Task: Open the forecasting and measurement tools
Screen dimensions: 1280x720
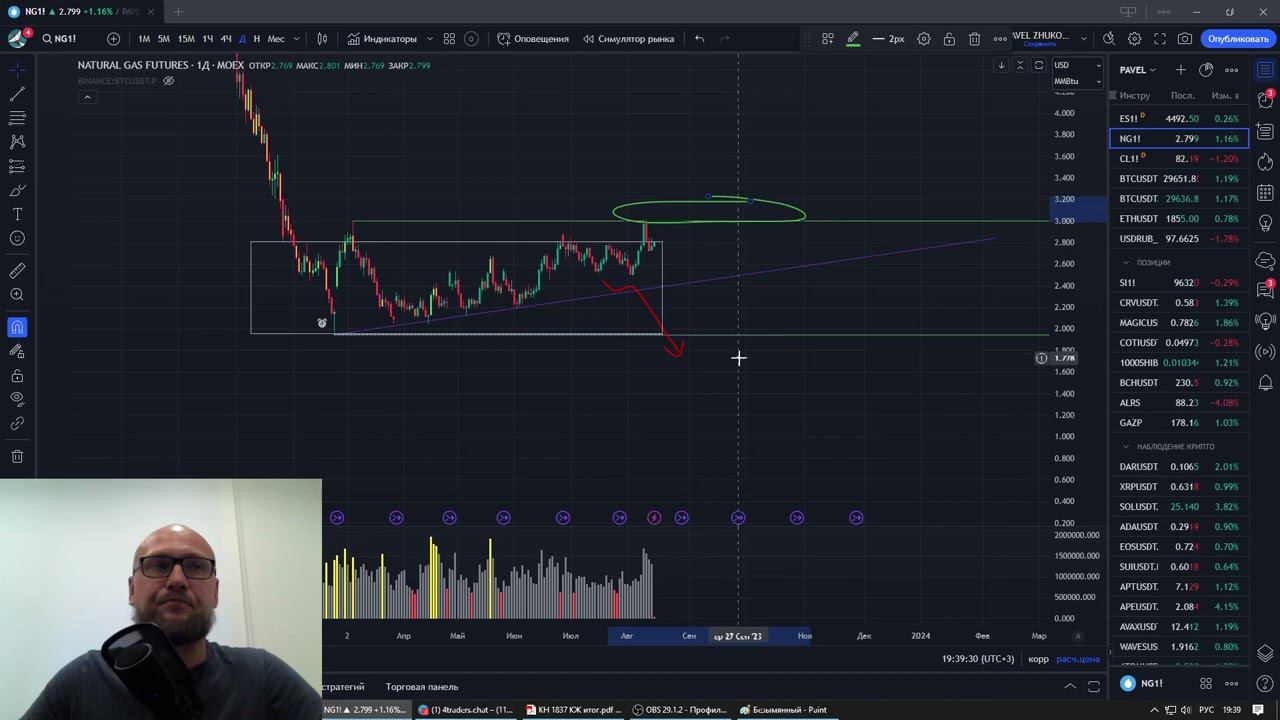Action: pyautogui.click(x=17, y=166)
